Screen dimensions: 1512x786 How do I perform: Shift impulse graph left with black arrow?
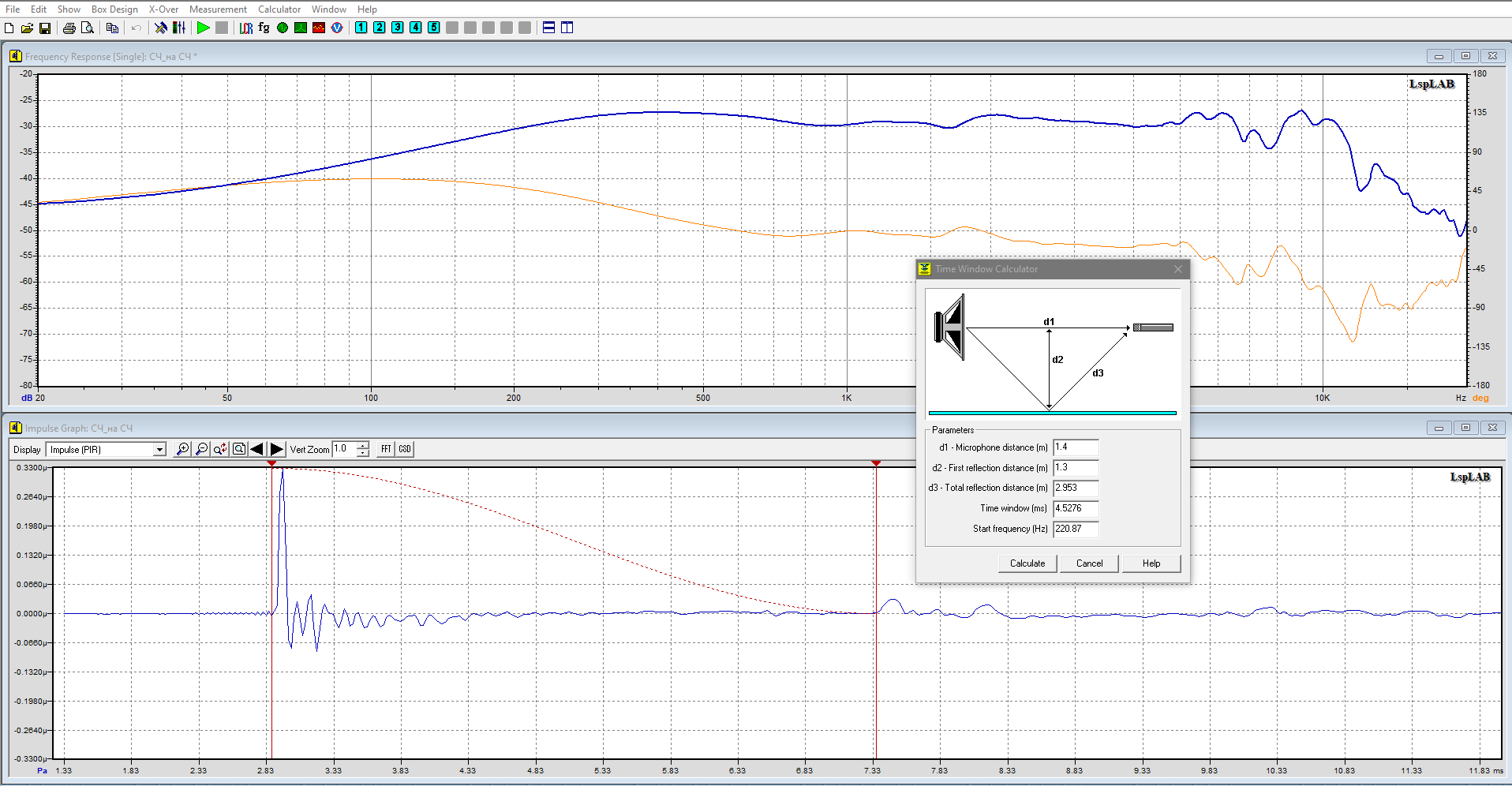pyautogui.click(x=257, y=449)
